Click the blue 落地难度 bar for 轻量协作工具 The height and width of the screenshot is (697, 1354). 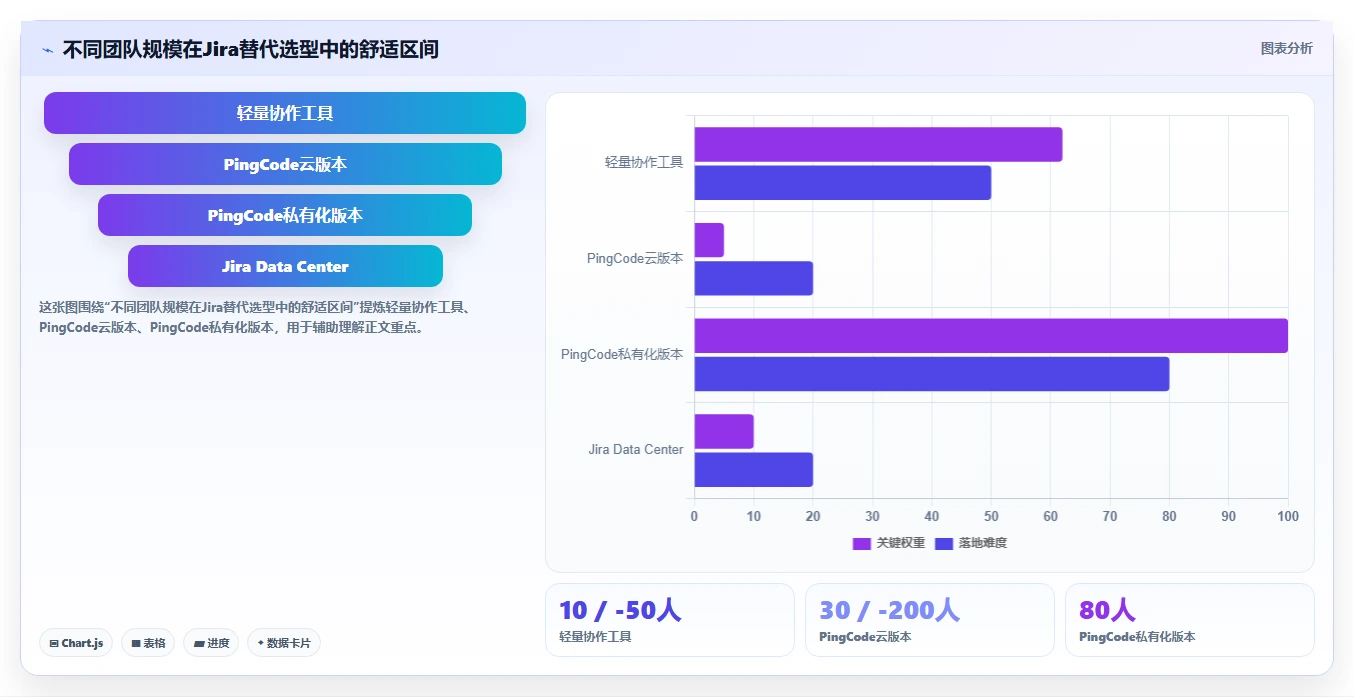843,183
